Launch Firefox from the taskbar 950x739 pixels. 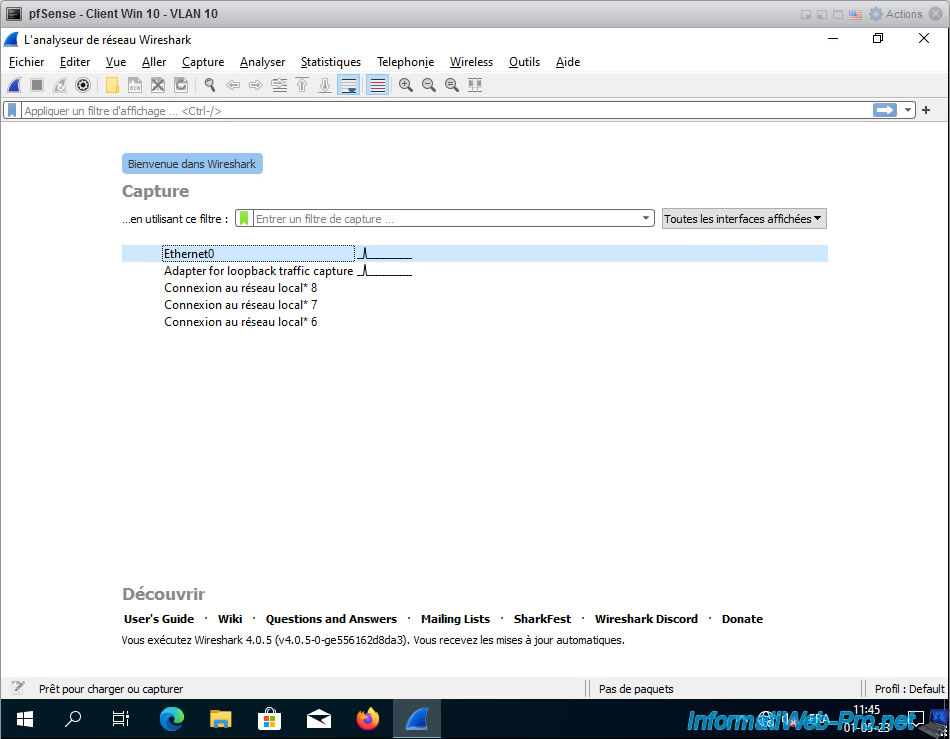point(368,719)
